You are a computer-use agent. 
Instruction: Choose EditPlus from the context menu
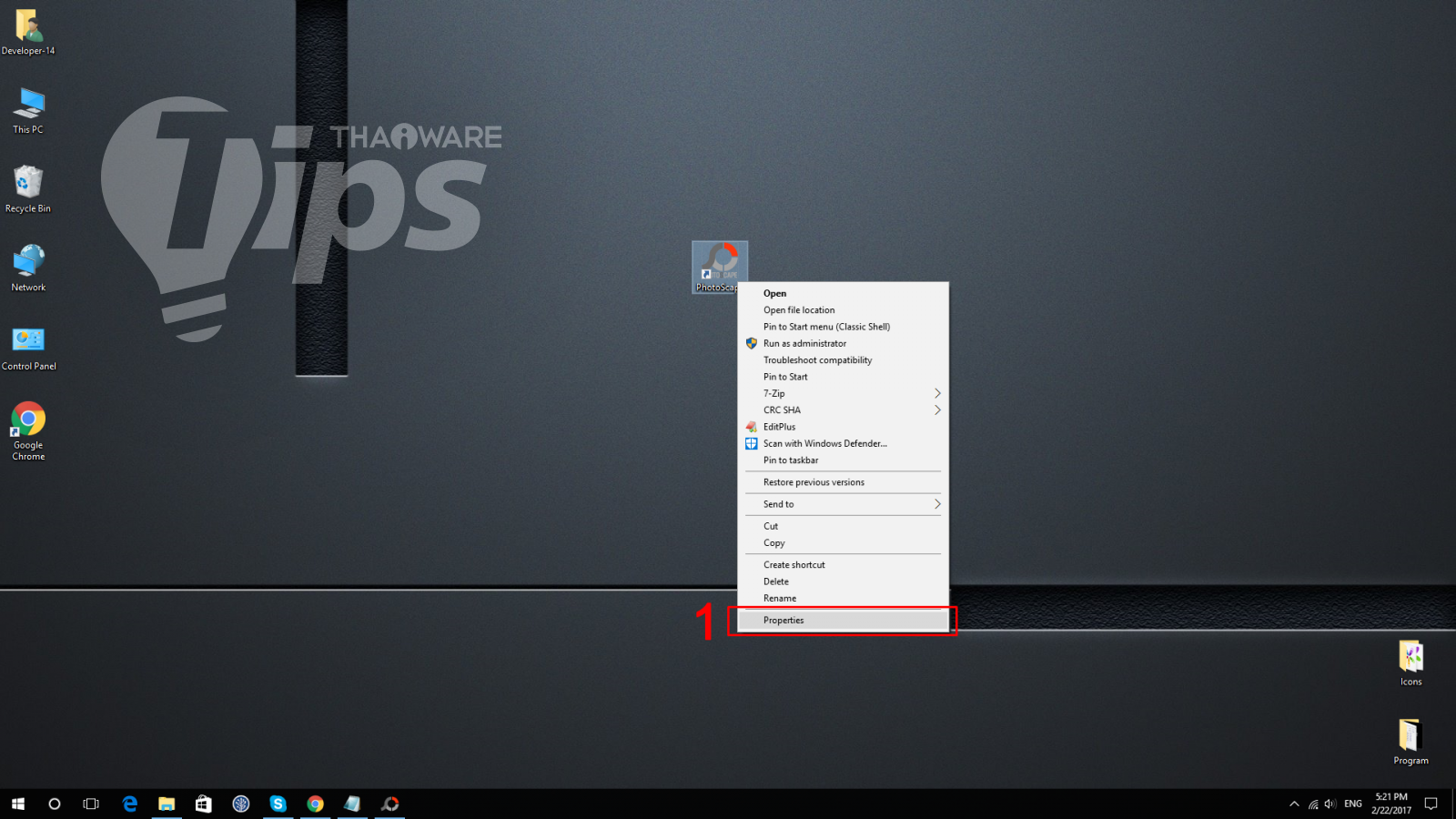coord(843,427)
